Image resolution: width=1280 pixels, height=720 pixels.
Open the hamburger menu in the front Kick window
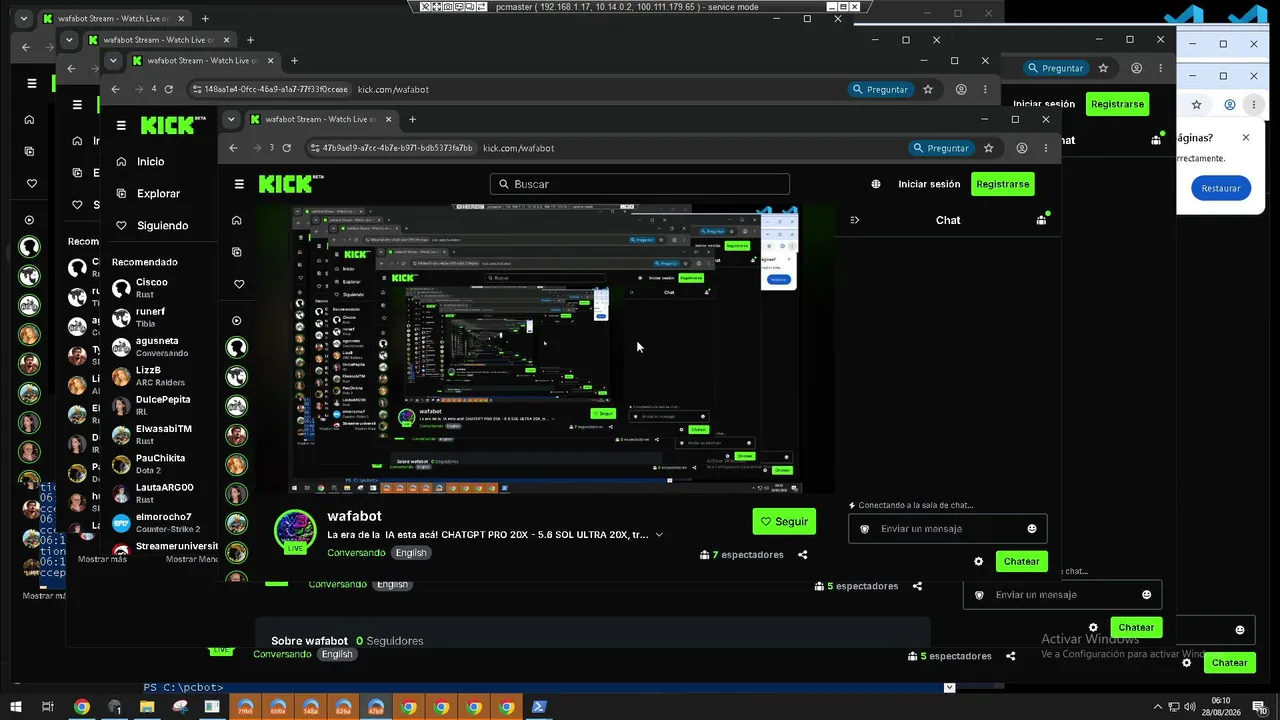(239, 184)
